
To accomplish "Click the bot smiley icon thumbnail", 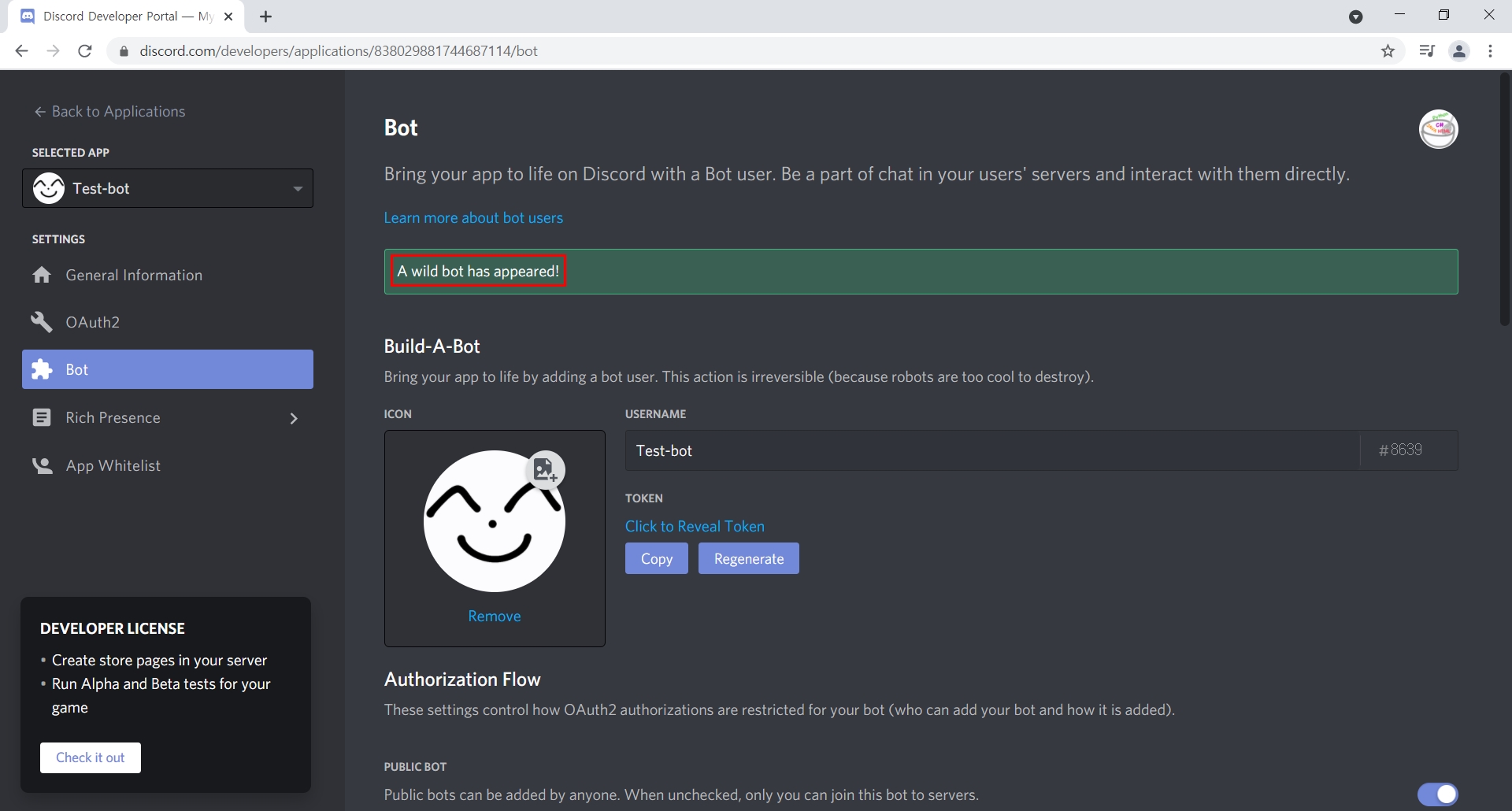I will 495,521.
